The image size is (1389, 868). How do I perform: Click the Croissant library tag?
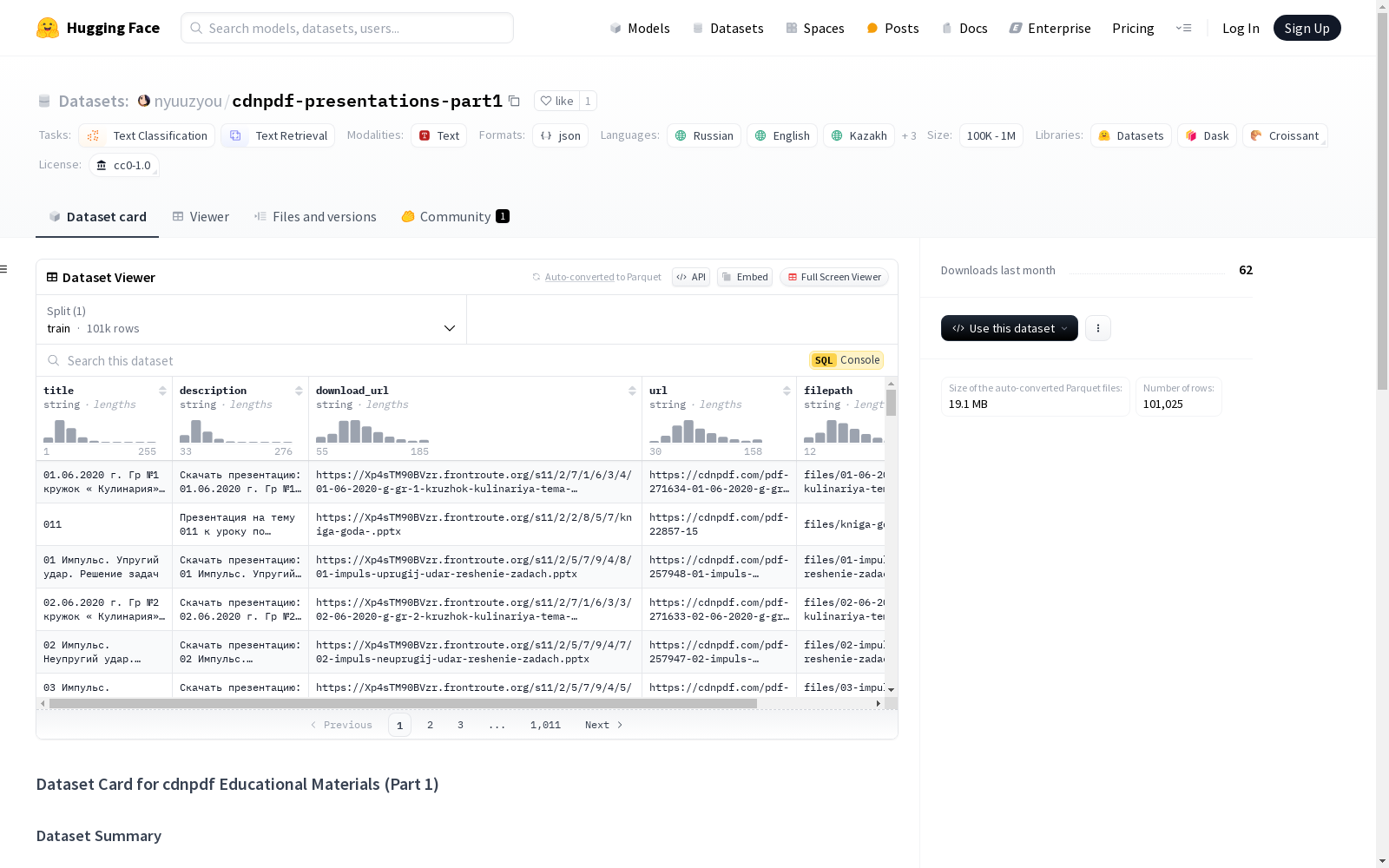[x=1286, y=135]
